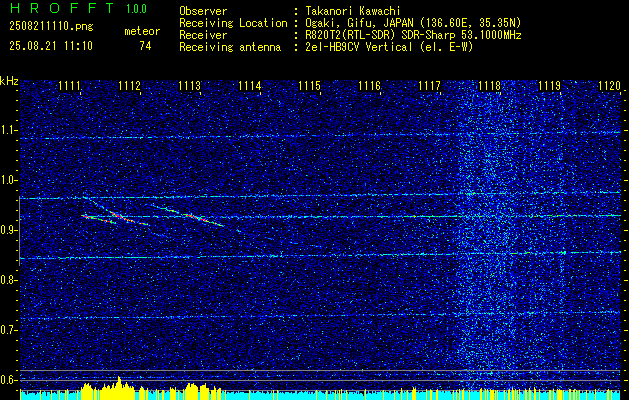The width and height of the screenshot is (629, 400).
Task: Click frequency axis label 1.1
Action: point(8,130)
